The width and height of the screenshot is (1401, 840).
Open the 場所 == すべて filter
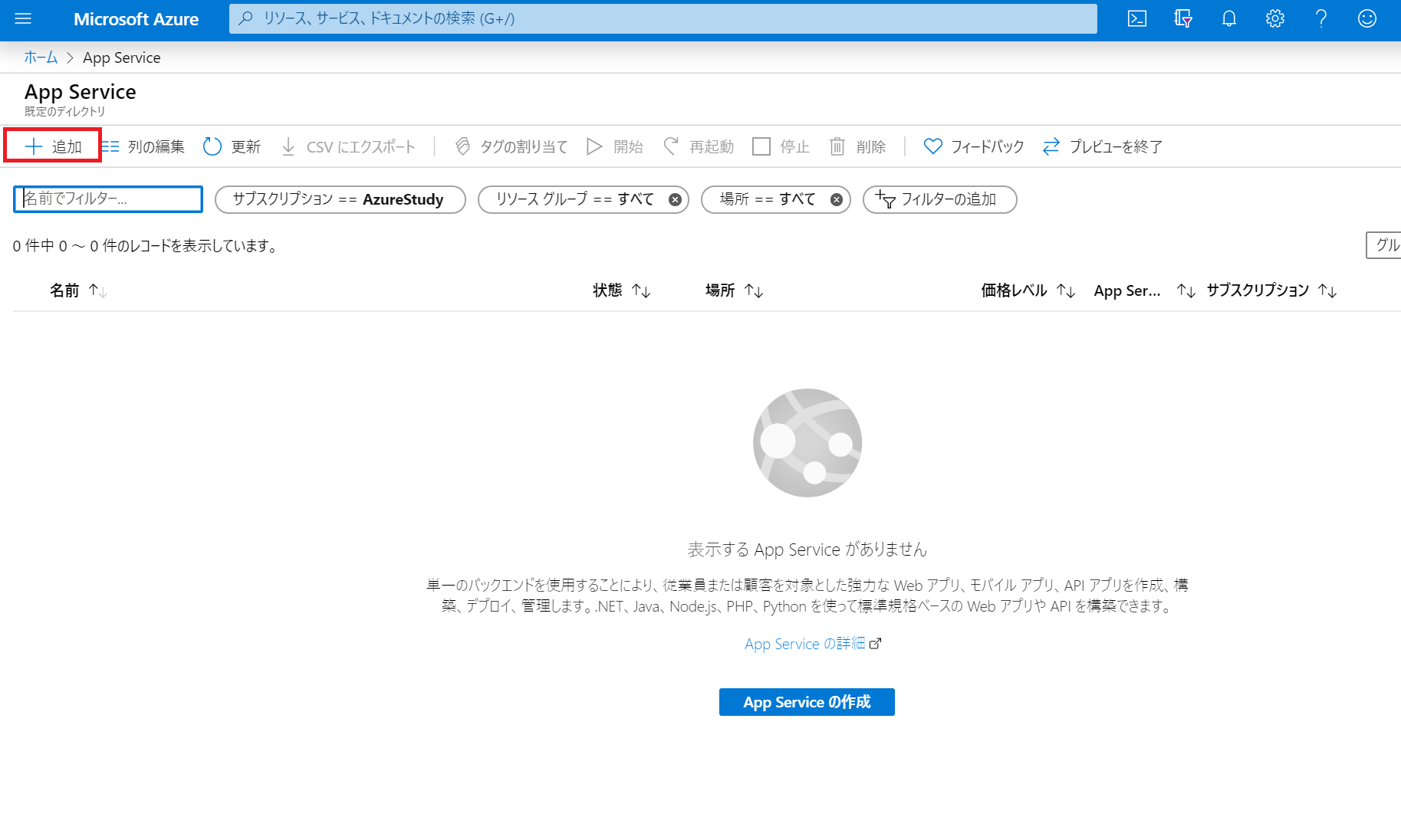point(768,199)
